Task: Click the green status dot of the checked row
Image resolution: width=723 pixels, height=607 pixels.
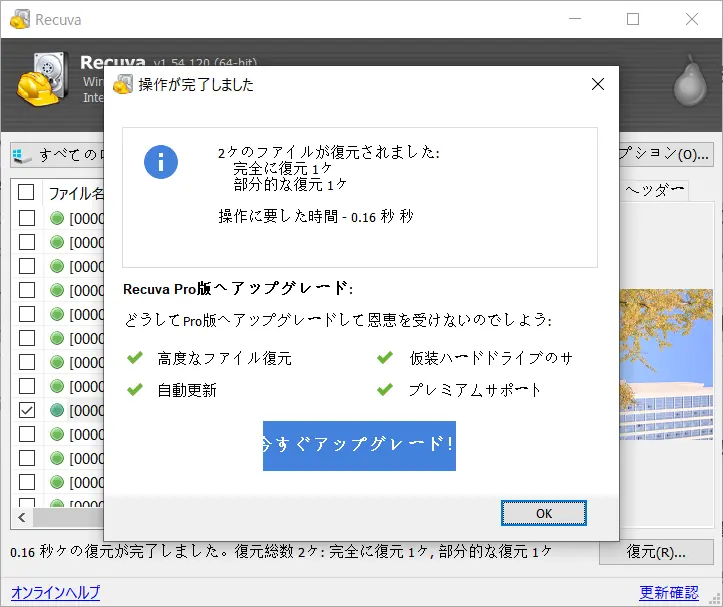Action: (57, 410)
